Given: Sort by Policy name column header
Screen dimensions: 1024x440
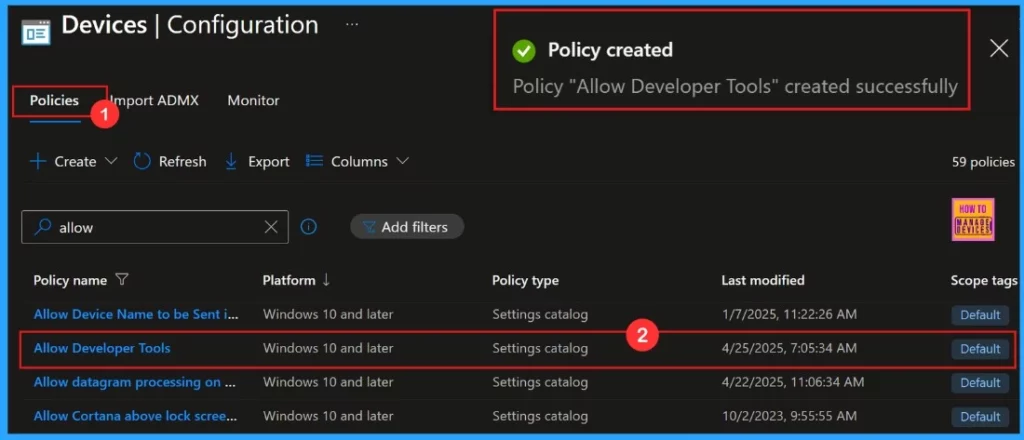Looking at the screenshot, I should tap(70, 280).
